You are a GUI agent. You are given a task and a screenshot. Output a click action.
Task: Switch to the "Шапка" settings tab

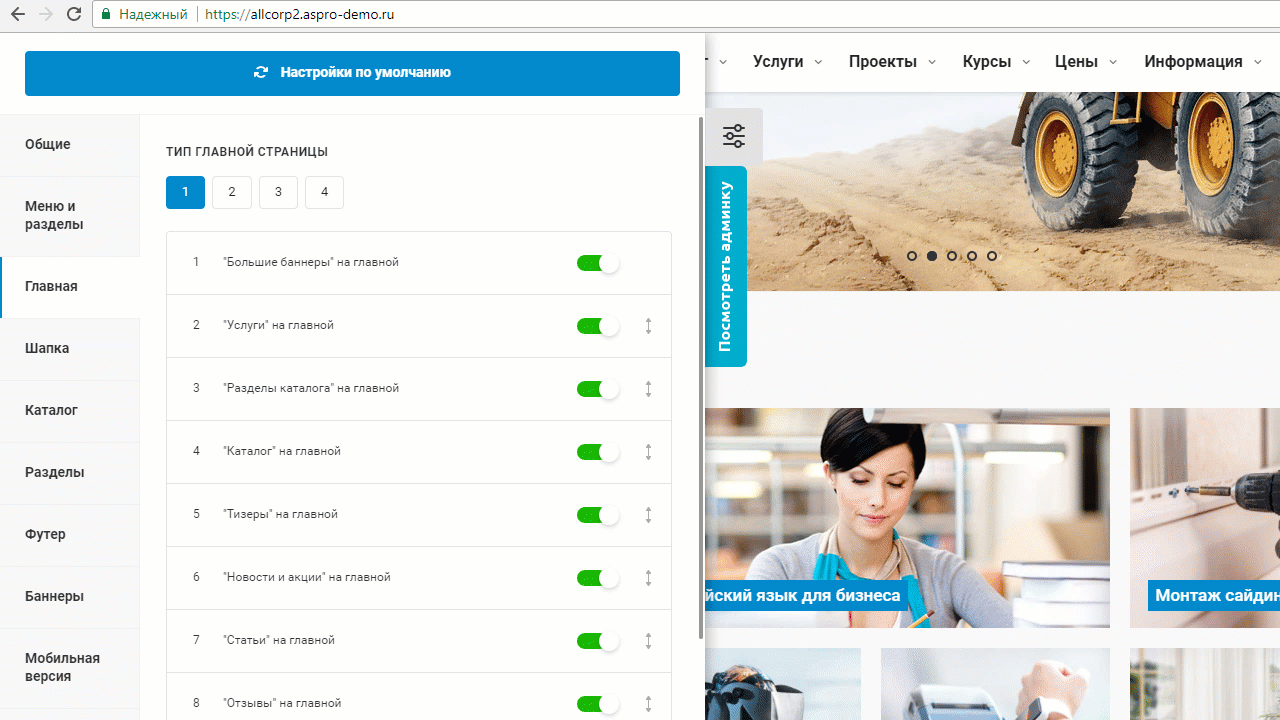pos(47,349)
